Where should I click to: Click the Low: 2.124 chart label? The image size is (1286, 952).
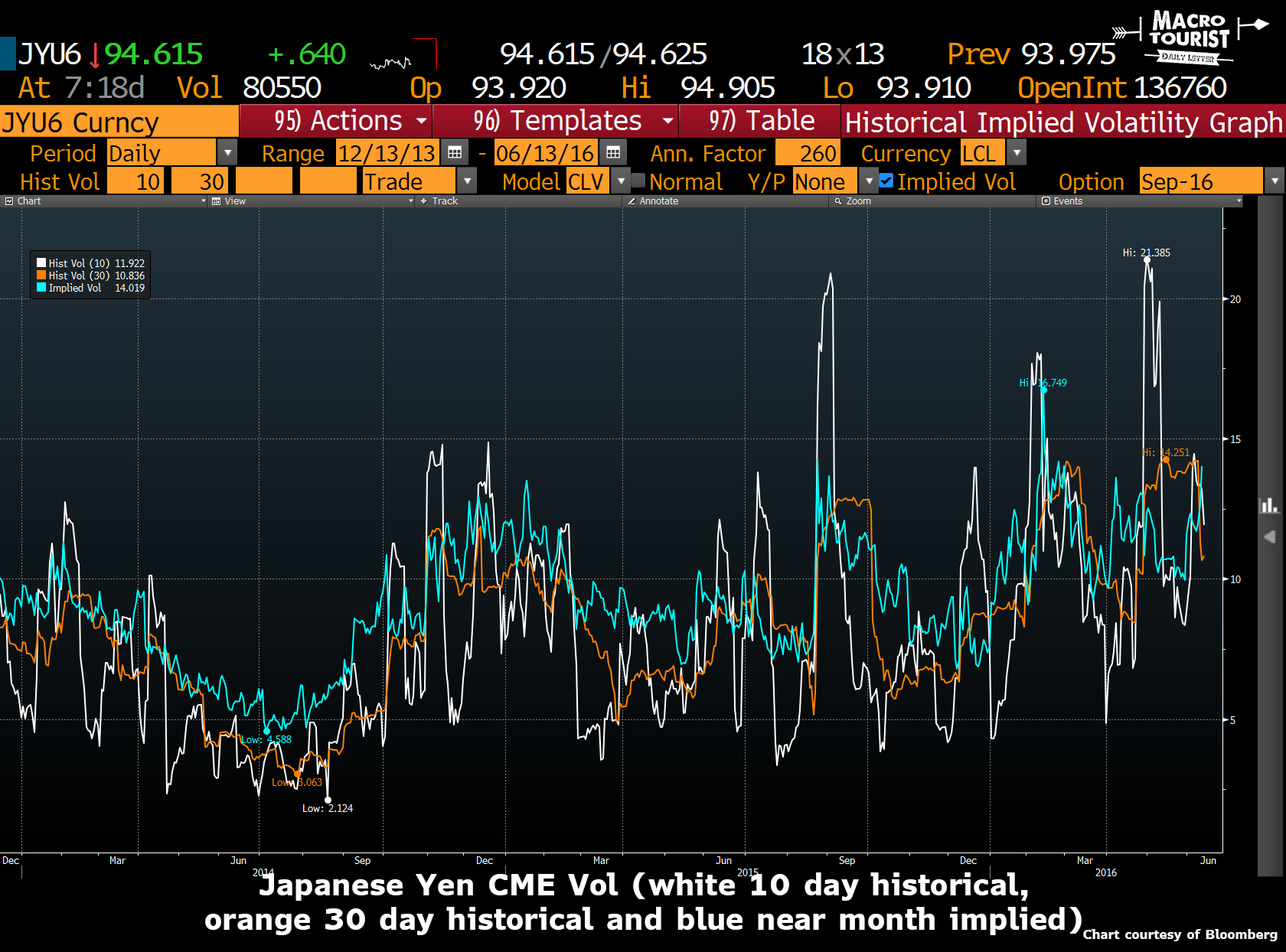click(x=328, y=808)
